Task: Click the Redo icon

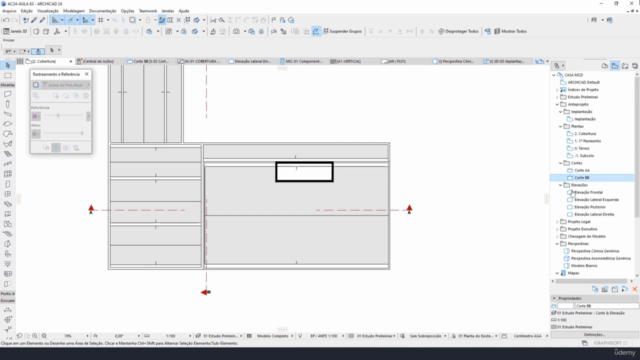Action: [x=15, y=20]
